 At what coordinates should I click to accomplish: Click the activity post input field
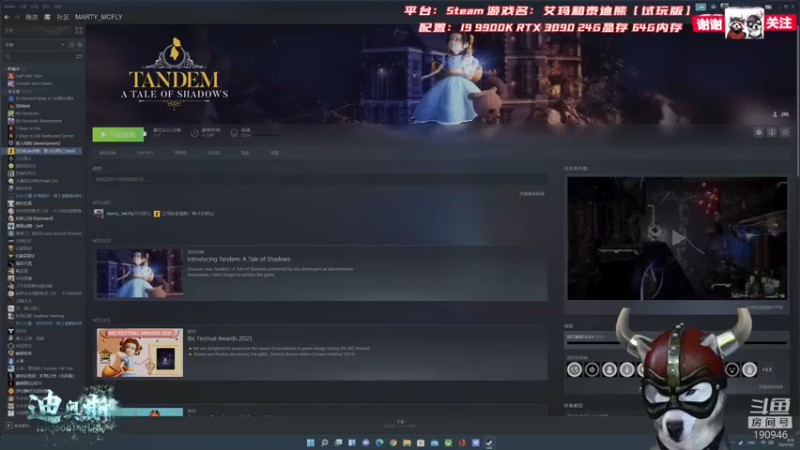tap(319, 180)
